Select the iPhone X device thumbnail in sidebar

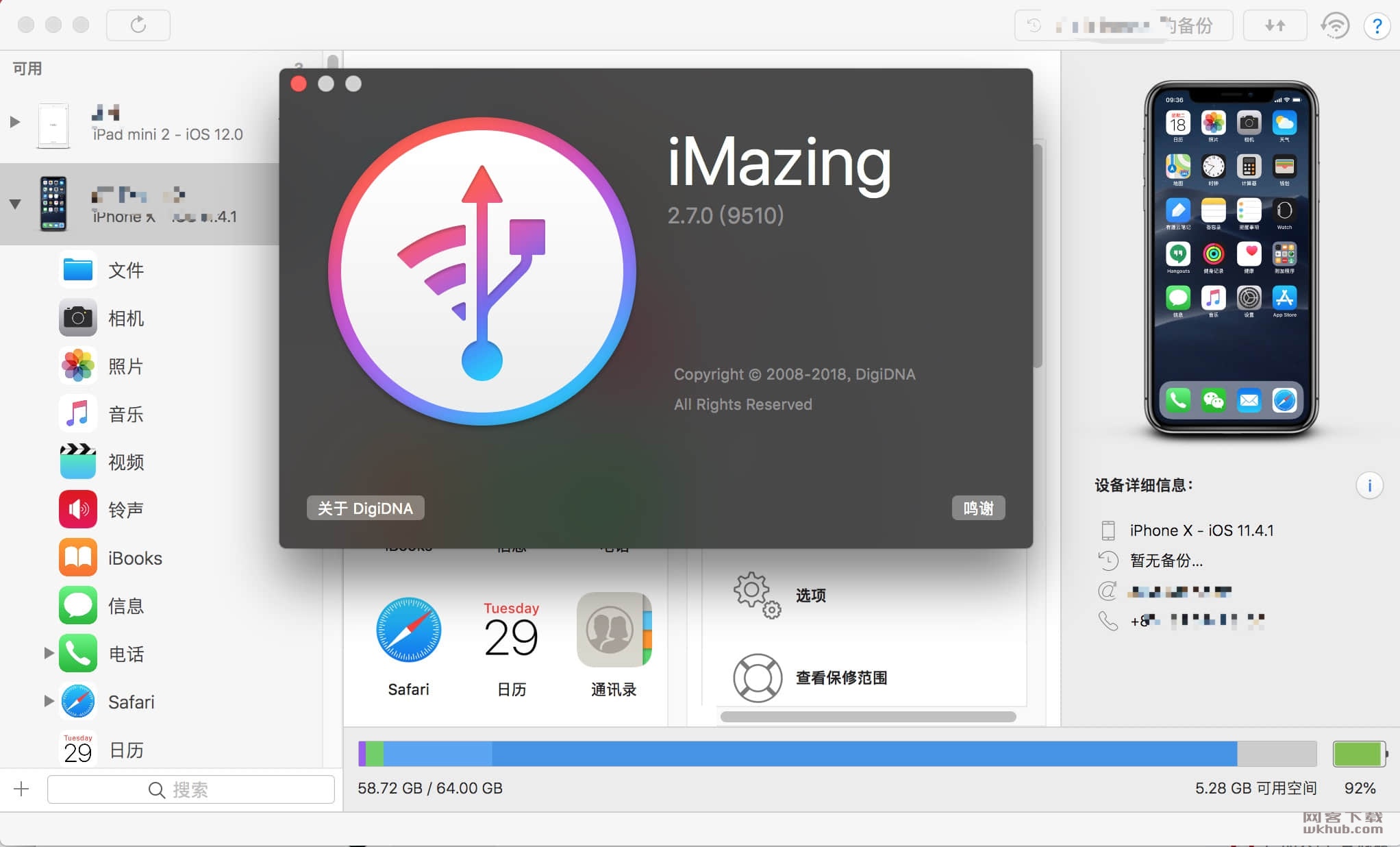point(53,204)
